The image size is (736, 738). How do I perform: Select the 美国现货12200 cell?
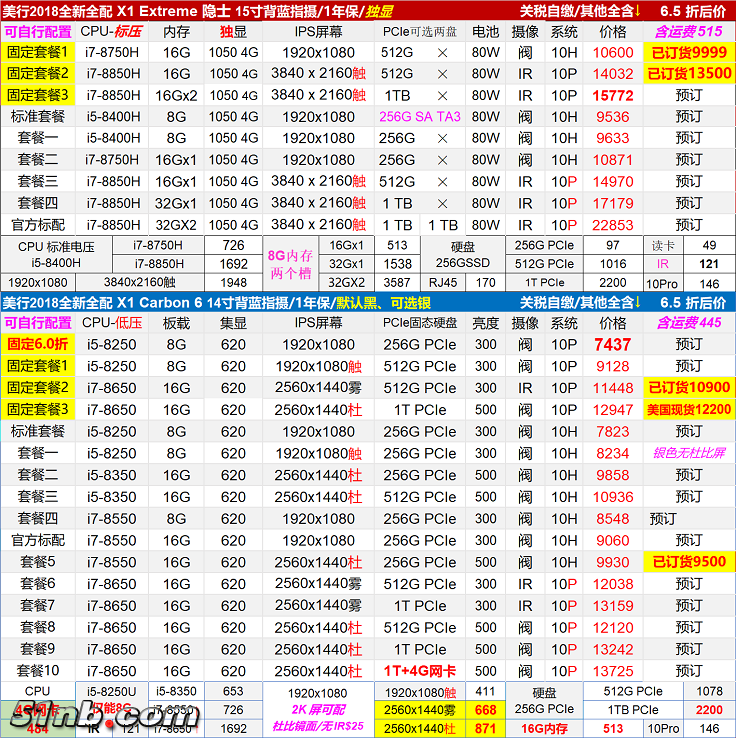pyautogui.click(x=688, y=409)
